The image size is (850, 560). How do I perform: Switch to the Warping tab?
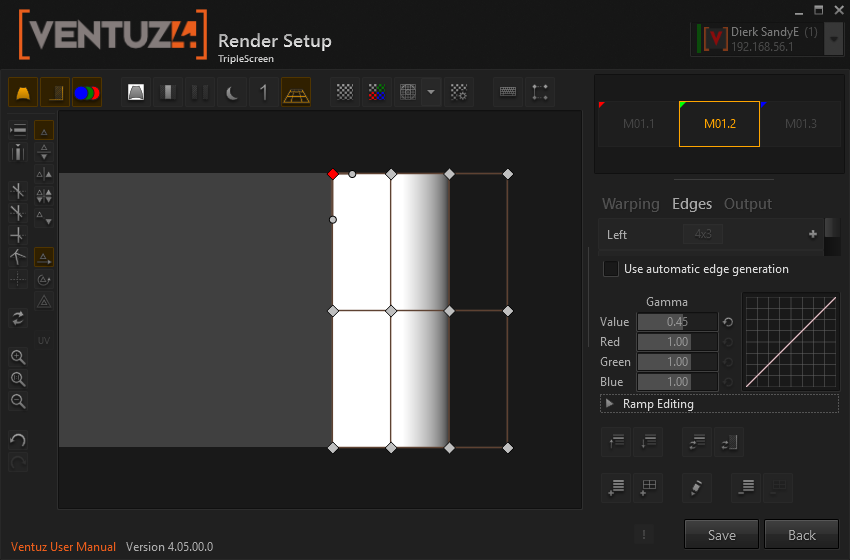tap(630, 204)
